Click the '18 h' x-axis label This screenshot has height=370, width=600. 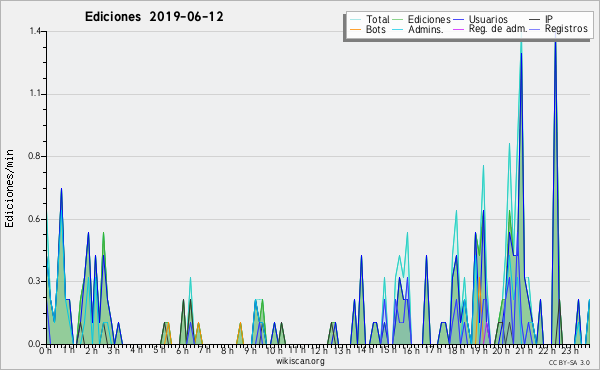456,351
